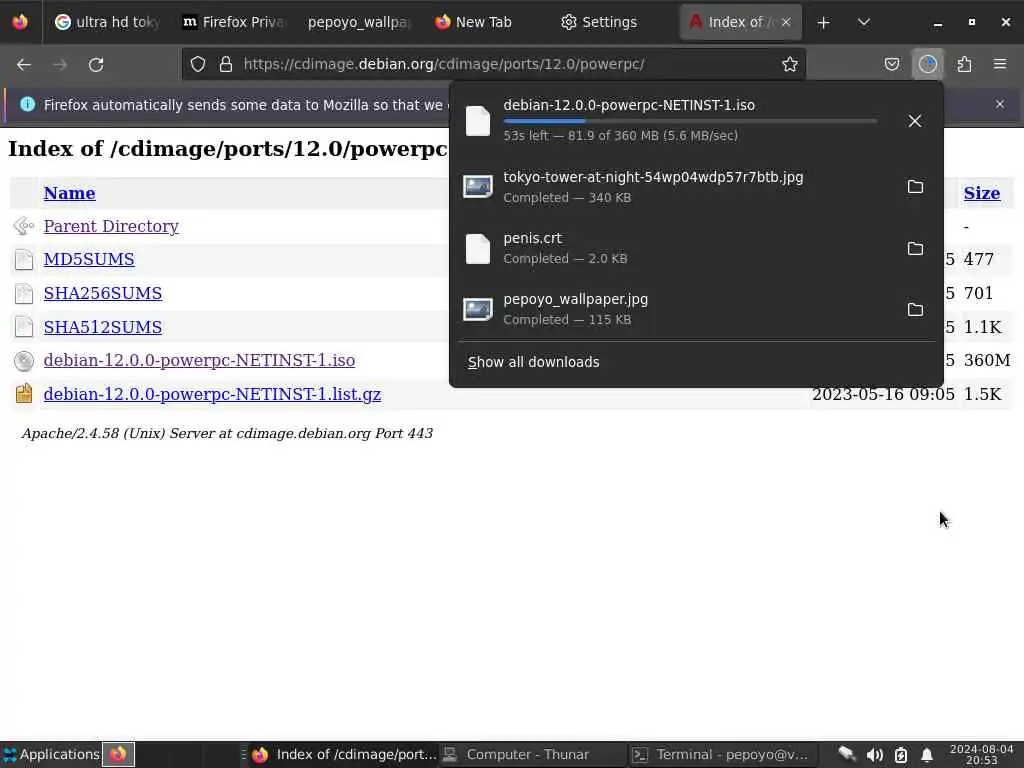Switch to the Firefox Privacy tab
This screenshot has width=1024, height=768.
tap(234, 22)
